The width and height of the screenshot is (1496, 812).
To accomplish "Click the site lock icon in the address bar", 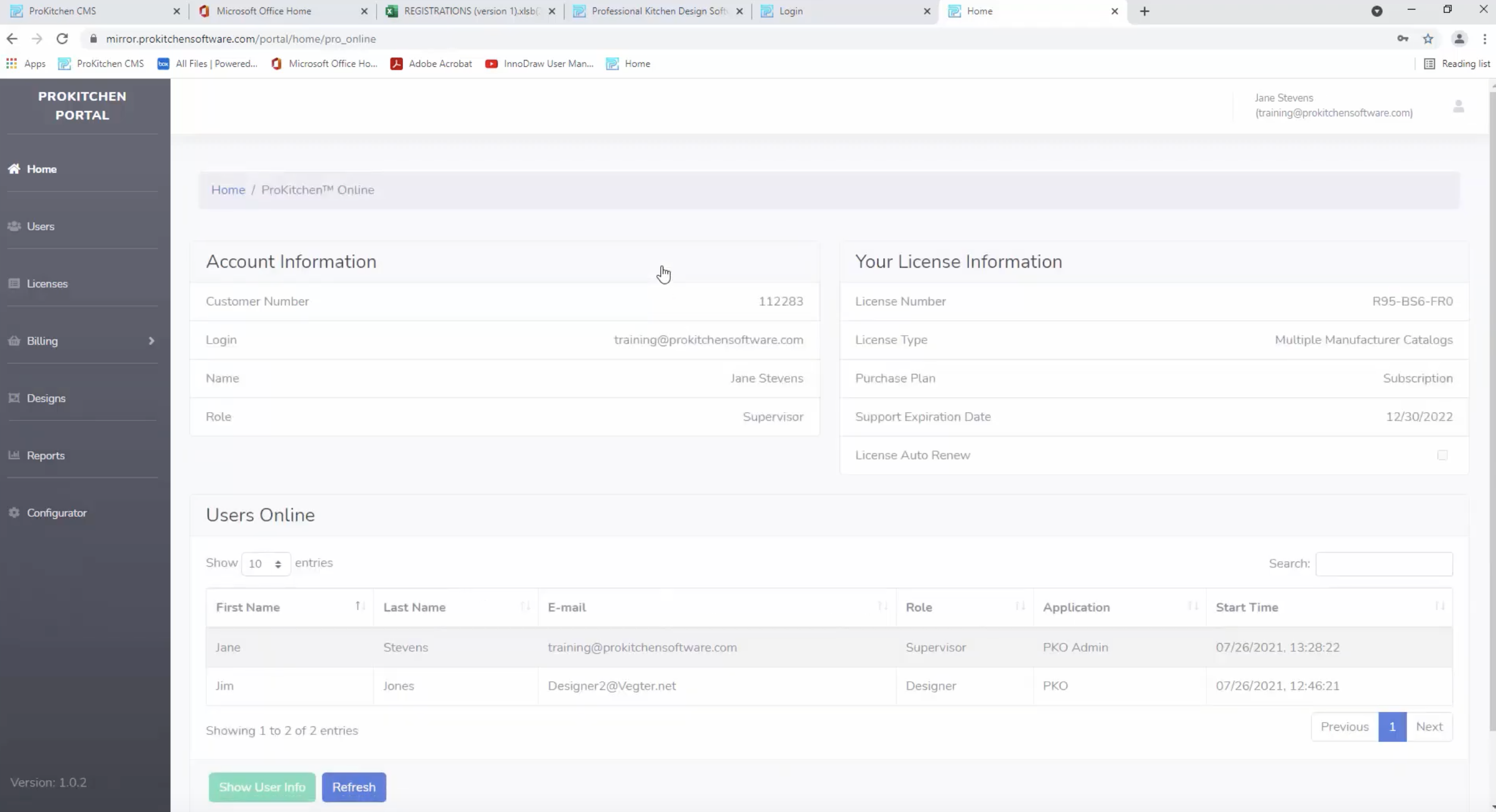I will 93,39.
